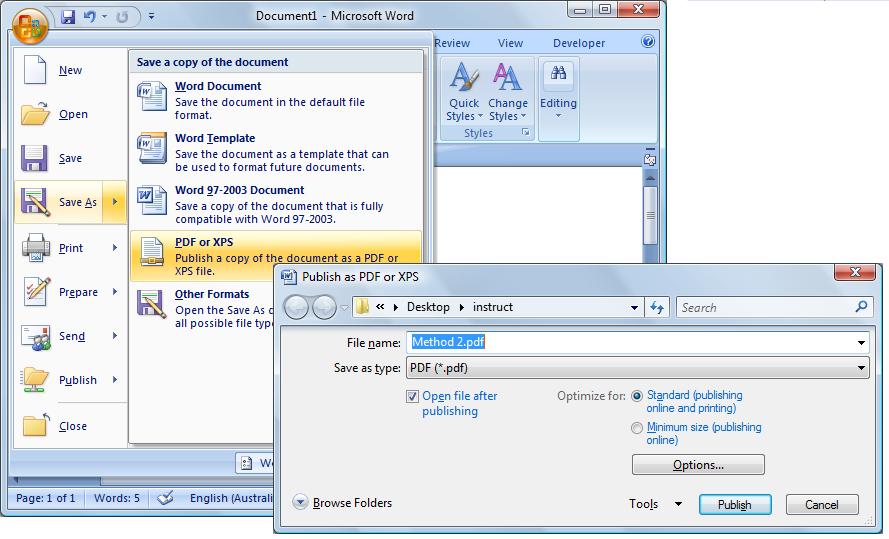Click the Forward navigation button in the dialog
The image size is (889, 539).
(x=324, y=308)
